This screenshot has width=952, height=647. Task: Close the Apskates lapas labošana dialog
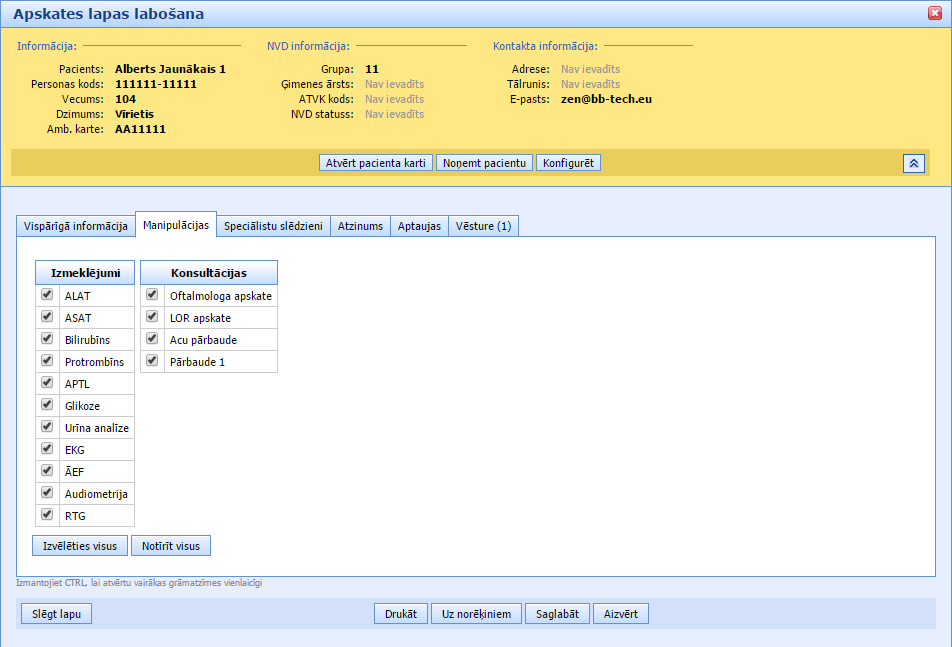coord(935,13)
